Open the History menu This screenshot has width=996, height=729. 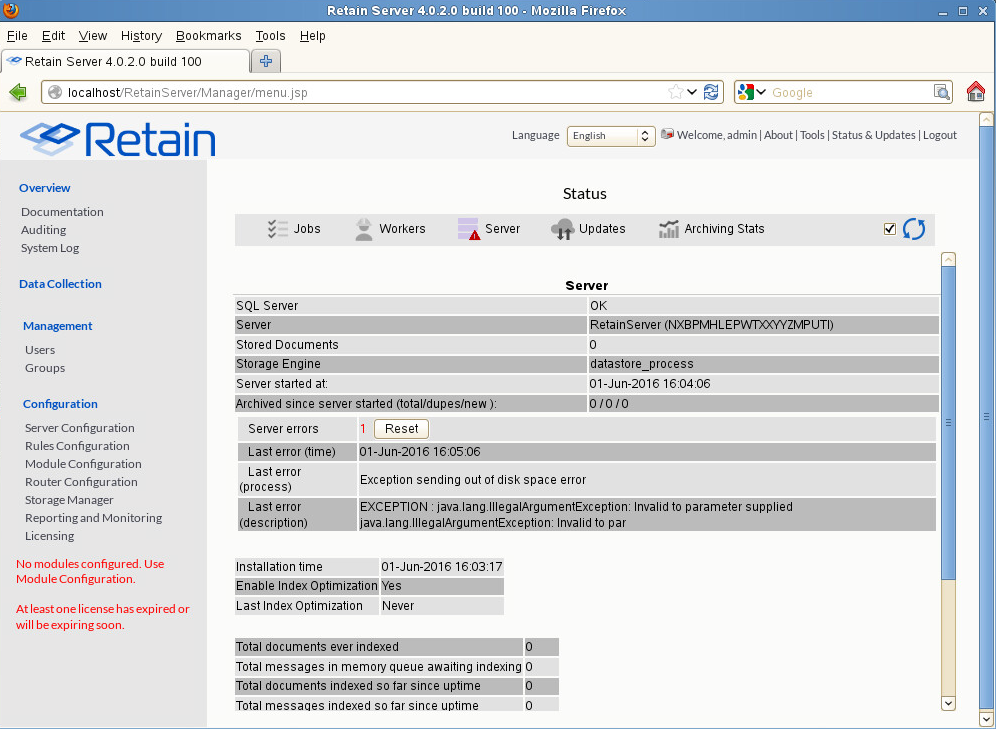tap(141, 36)
